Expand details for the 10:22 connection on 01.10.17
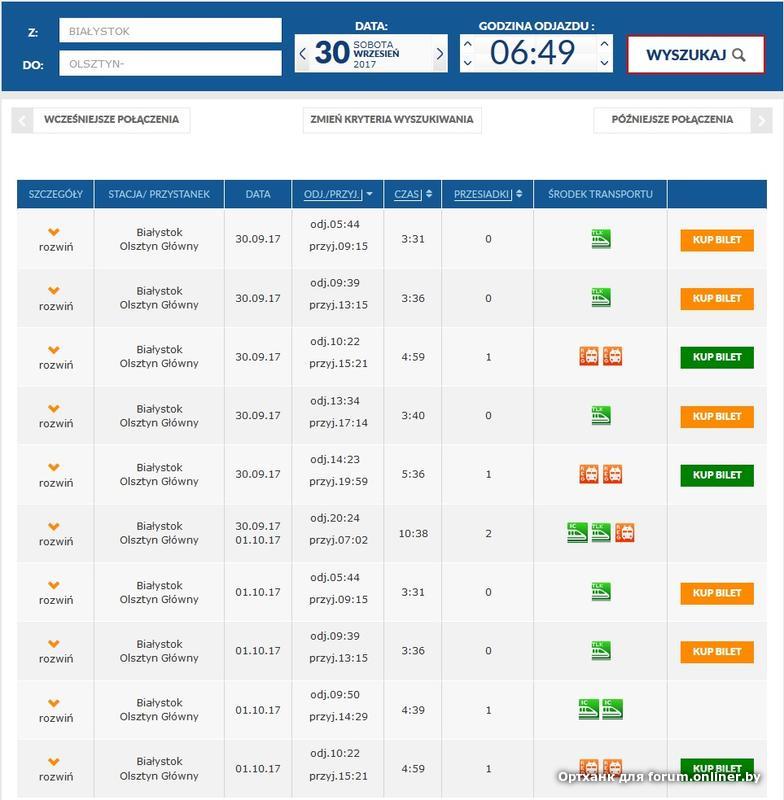The width and height of the screenshot is (784, 800). (55, 769)
